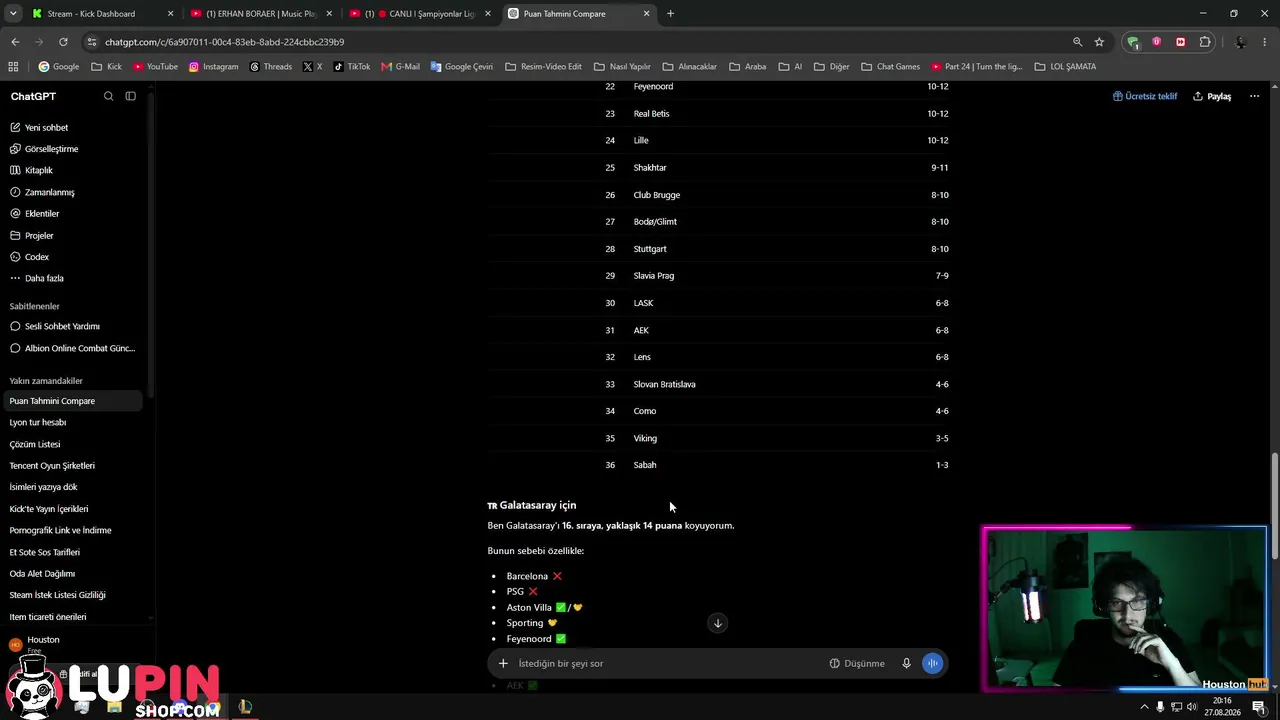Screen dimensions: 1280x720
Task: Open the browser extensions puzzle menu
Action: coord(1205,42)
